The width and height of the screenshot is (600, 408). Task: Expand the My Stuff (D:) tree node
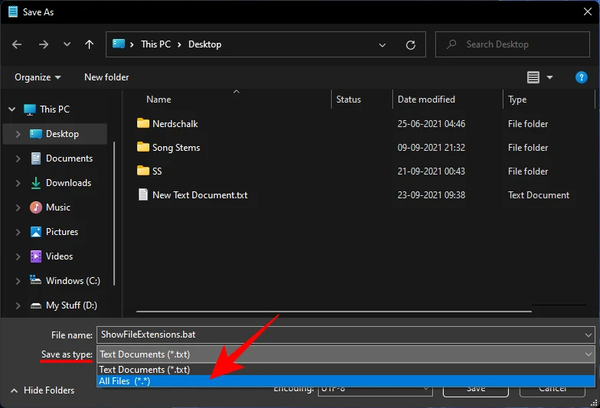coord(18,305)
